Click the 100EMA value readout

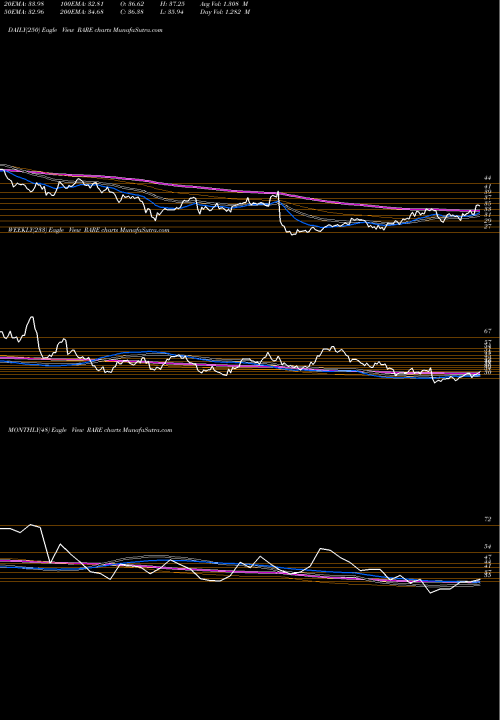[81, 3]
